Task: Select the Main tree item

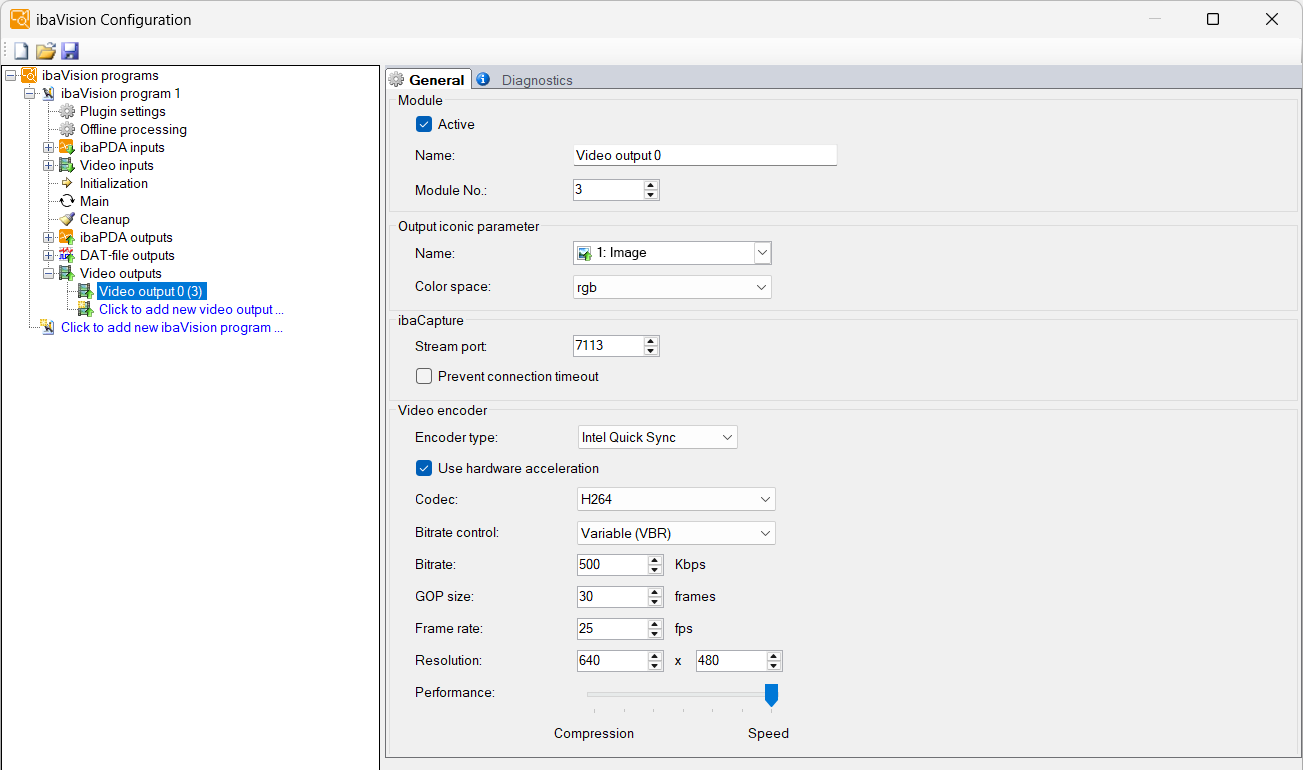Action: [95, 201]
